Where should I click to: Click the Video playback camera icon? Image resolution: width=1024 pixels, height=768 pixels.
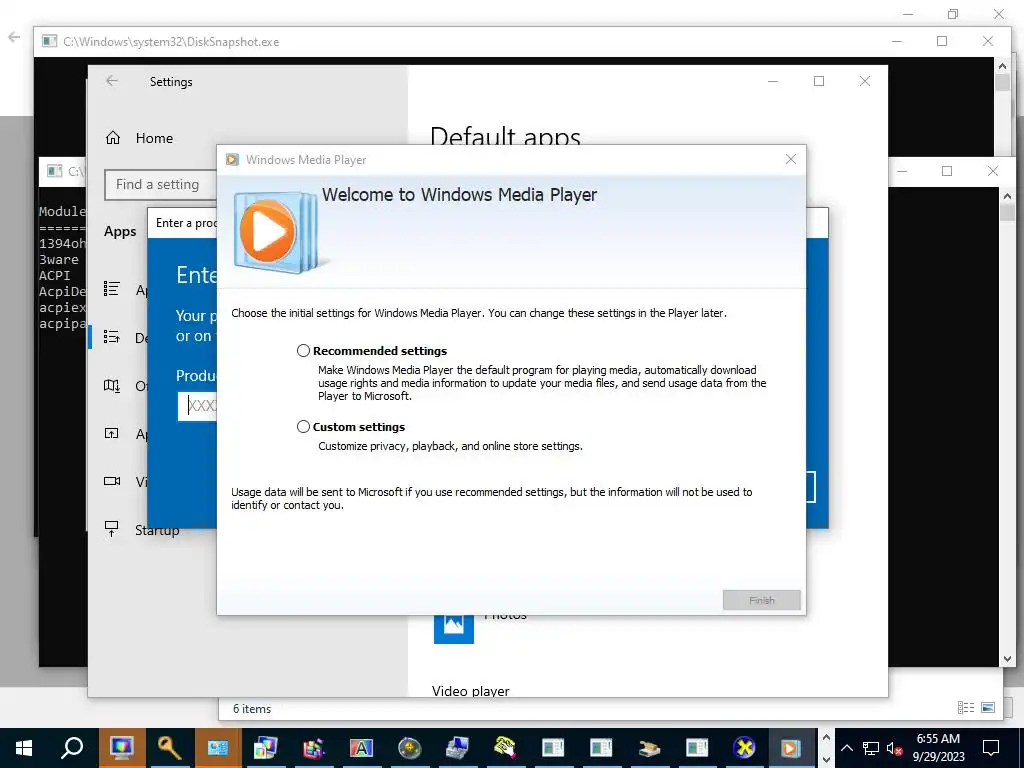click(112, 481)
